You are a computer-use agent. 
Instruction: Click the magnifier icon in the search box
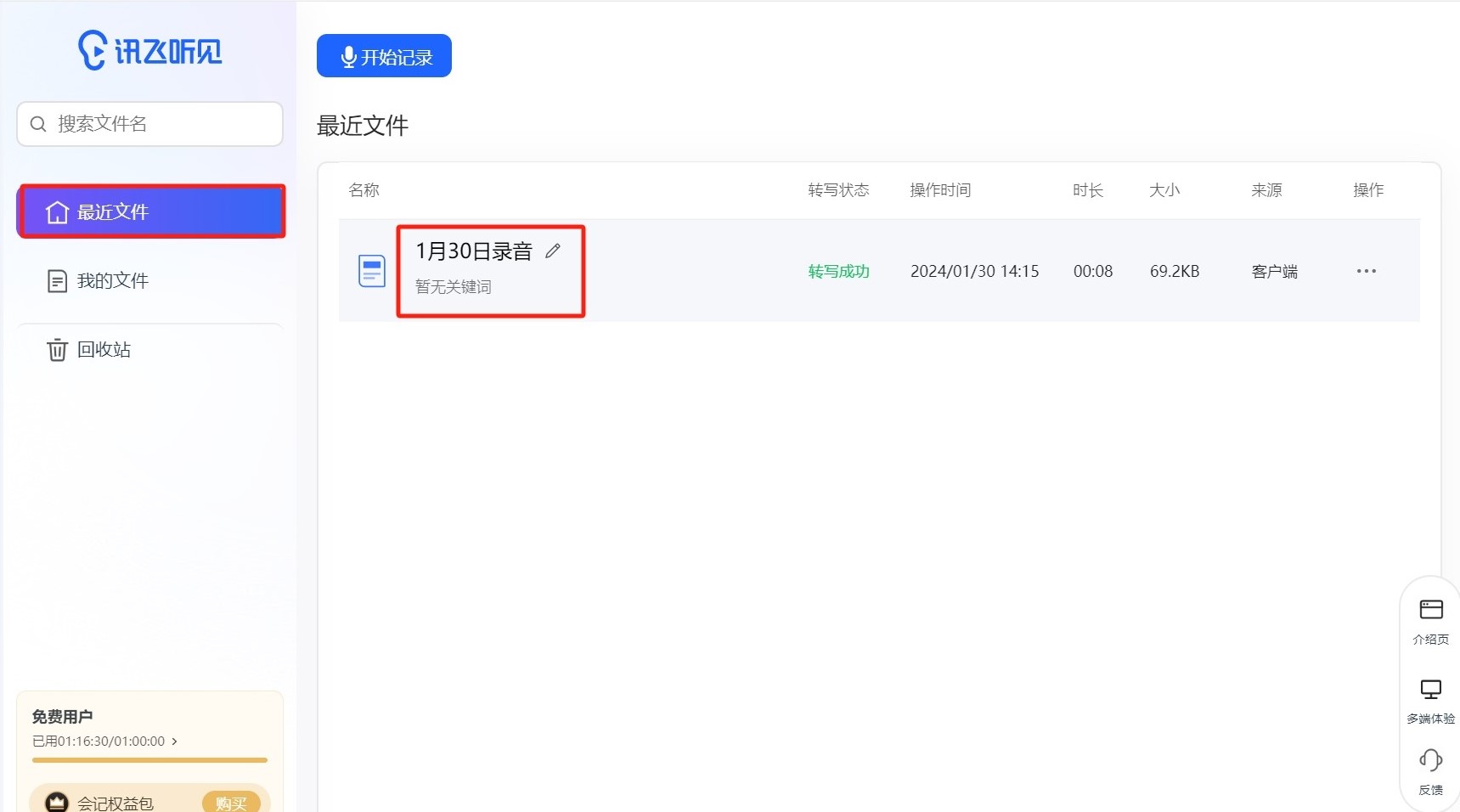click(38, 124)
